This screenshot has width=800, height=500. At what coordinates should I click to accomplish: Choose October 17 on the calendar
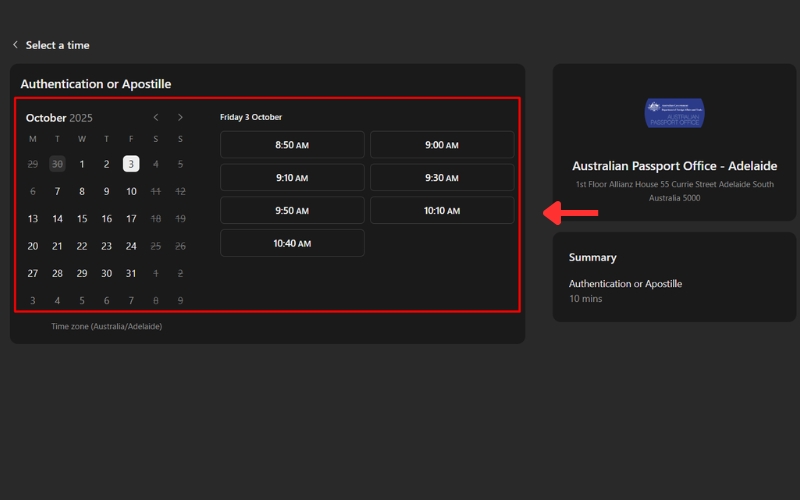coord(131,219)
